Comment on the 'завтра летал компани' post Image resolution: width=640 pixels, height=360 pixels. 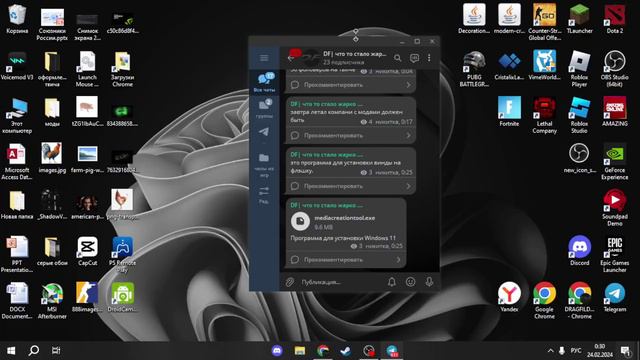351,136
